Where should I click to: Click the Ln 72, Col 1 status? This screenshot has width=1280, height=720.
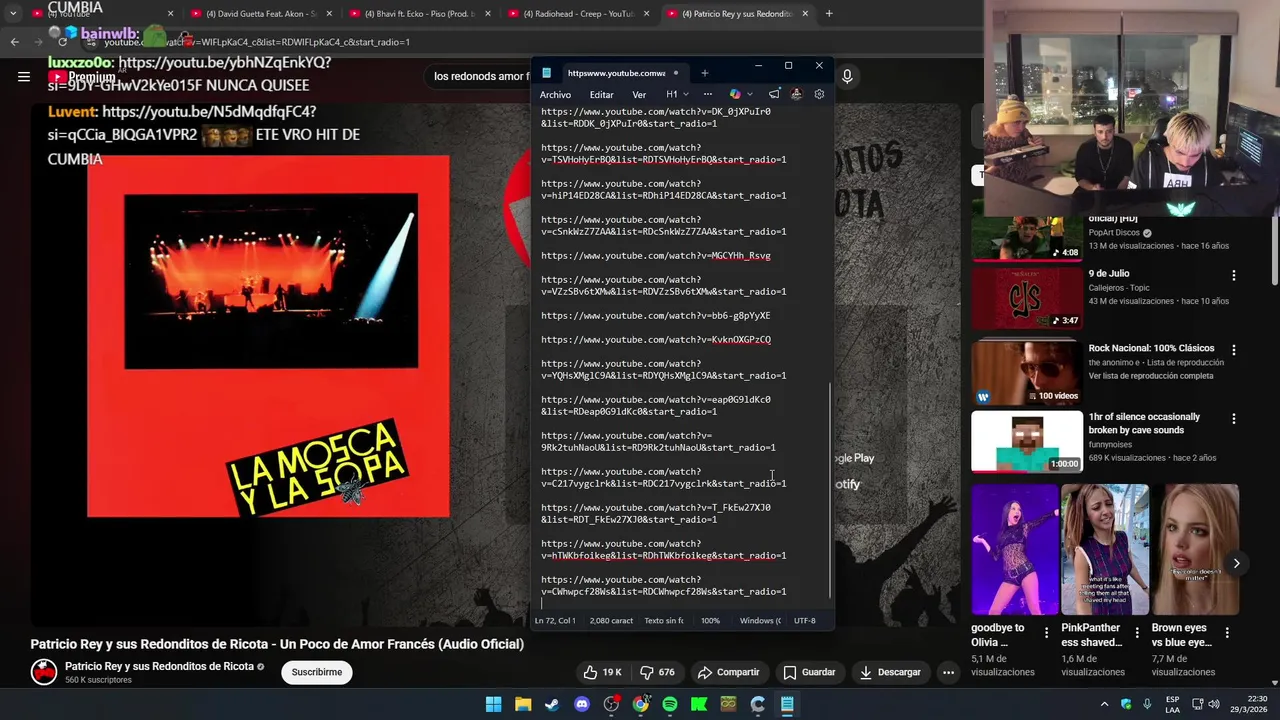coord(555,621)
